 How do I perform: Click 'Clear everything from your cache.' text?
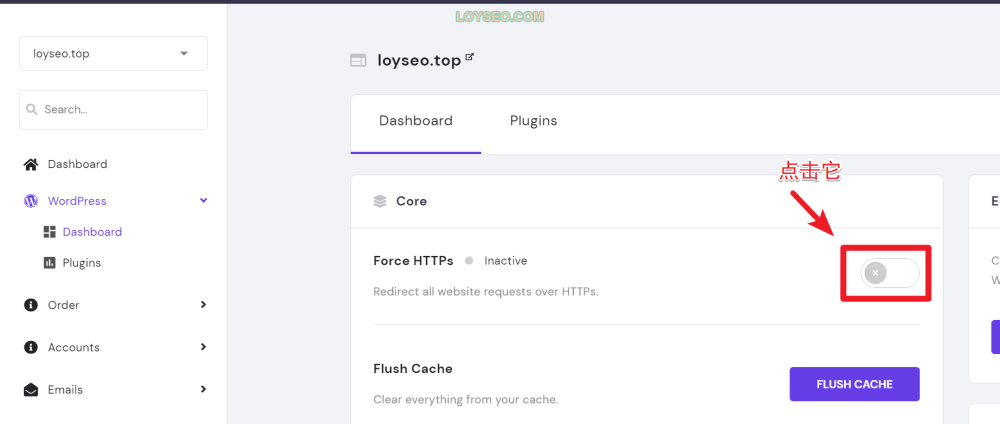[466, 400]
